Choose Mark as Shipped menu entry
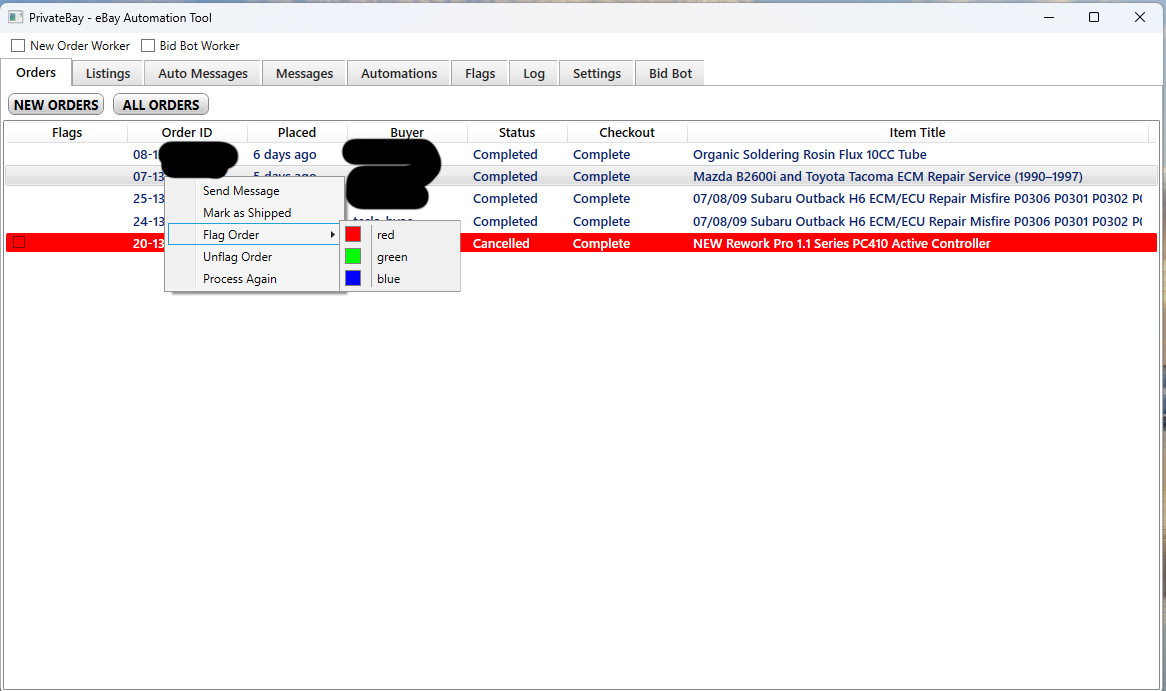Screen dimensions: 1166x691 pyautogui.click(x=247, y=213)
